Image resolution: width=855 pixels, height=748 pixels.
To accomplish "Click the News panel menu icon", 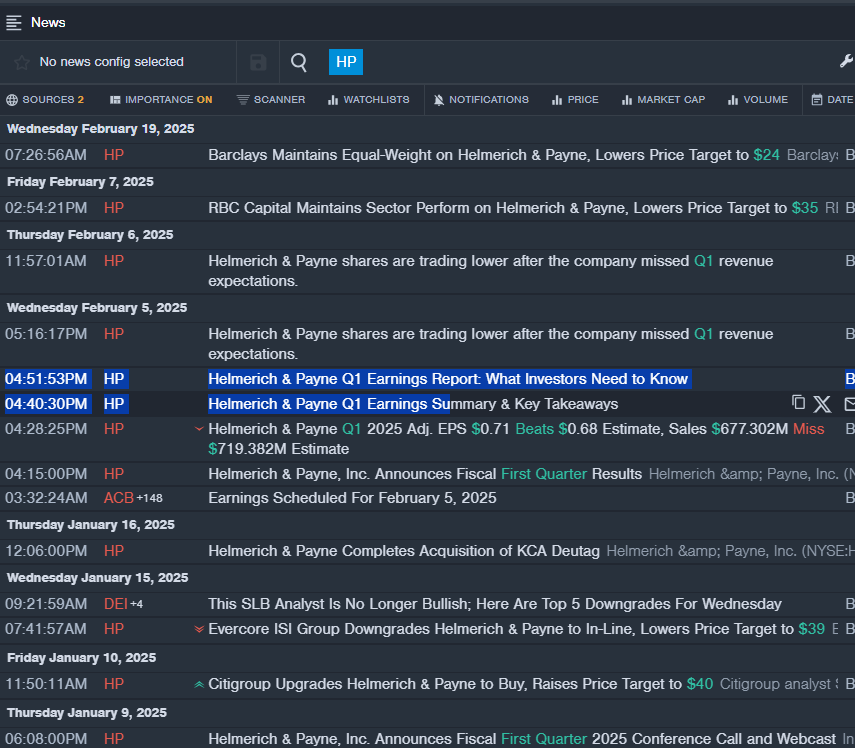I will point(14,22).
